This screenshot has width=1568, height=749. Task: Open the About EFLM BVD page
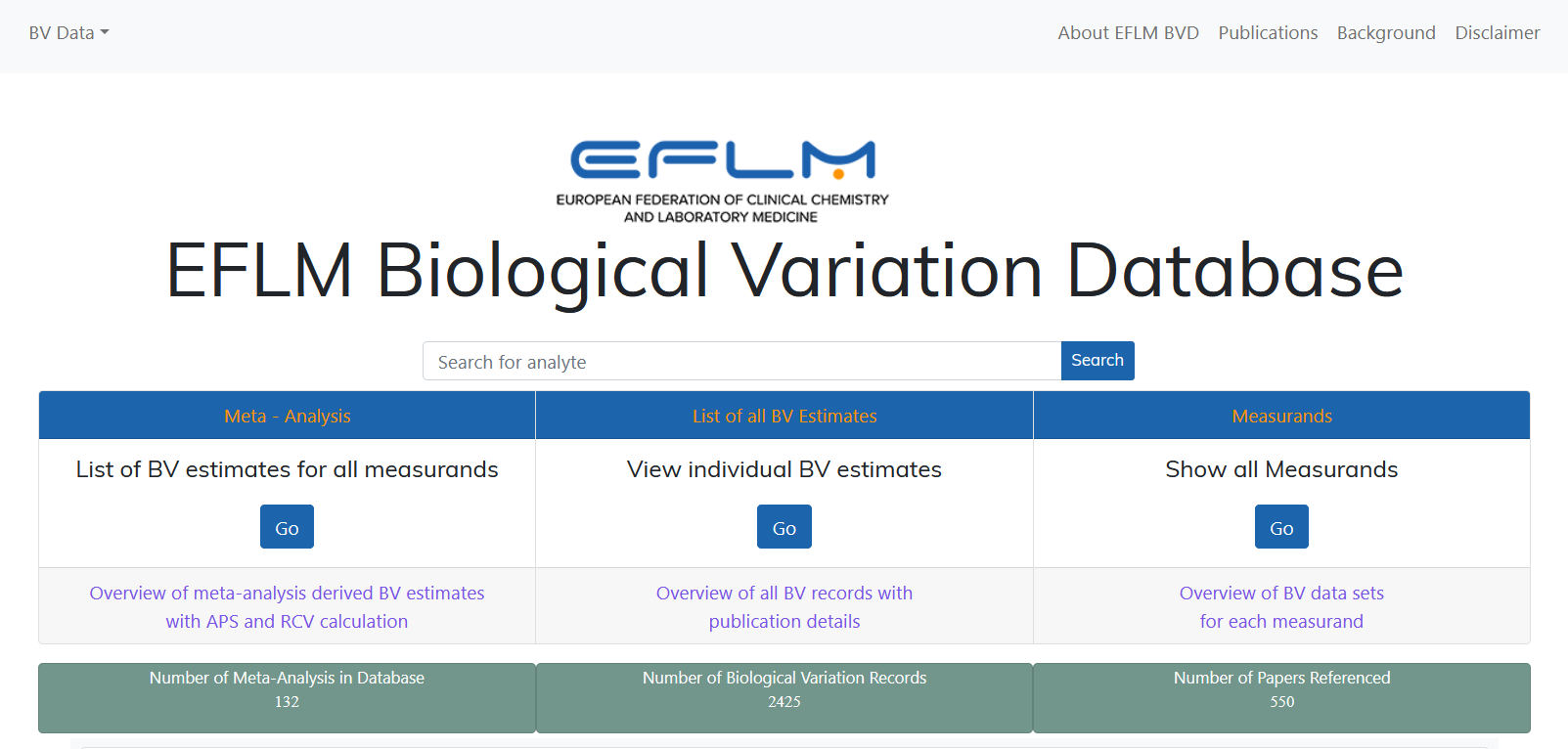point(1128,33)
